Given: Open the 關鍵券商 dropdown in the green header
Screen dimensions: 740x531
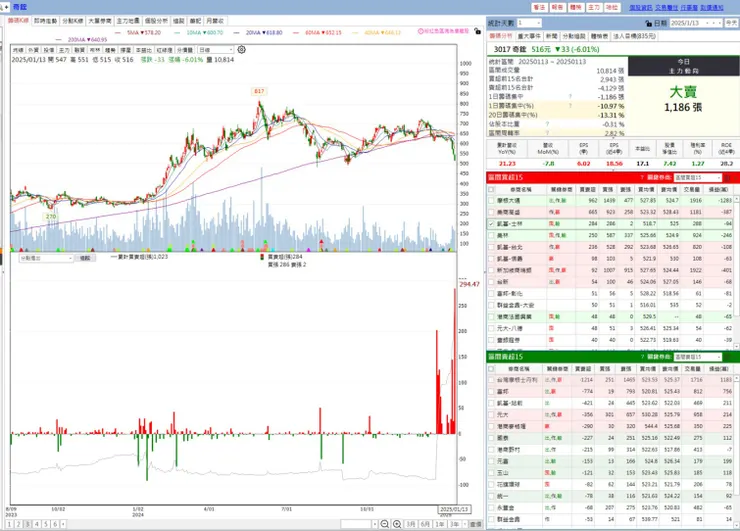Looking at the screenshot, I should (x=698, y=357).
